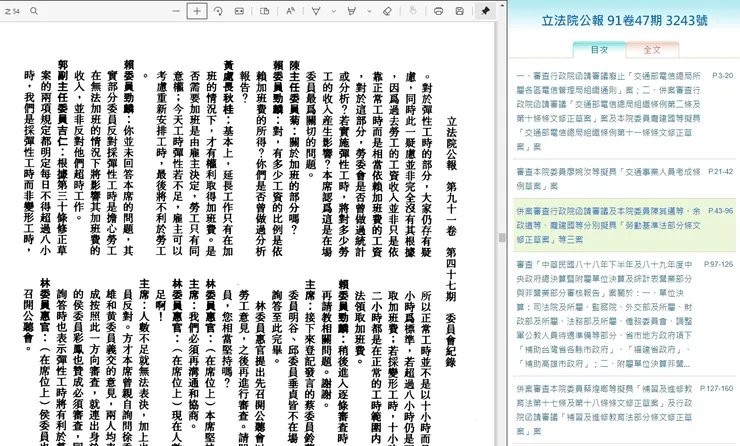
Task: Toggle the pin toolbar button
Action: [485, 11]
